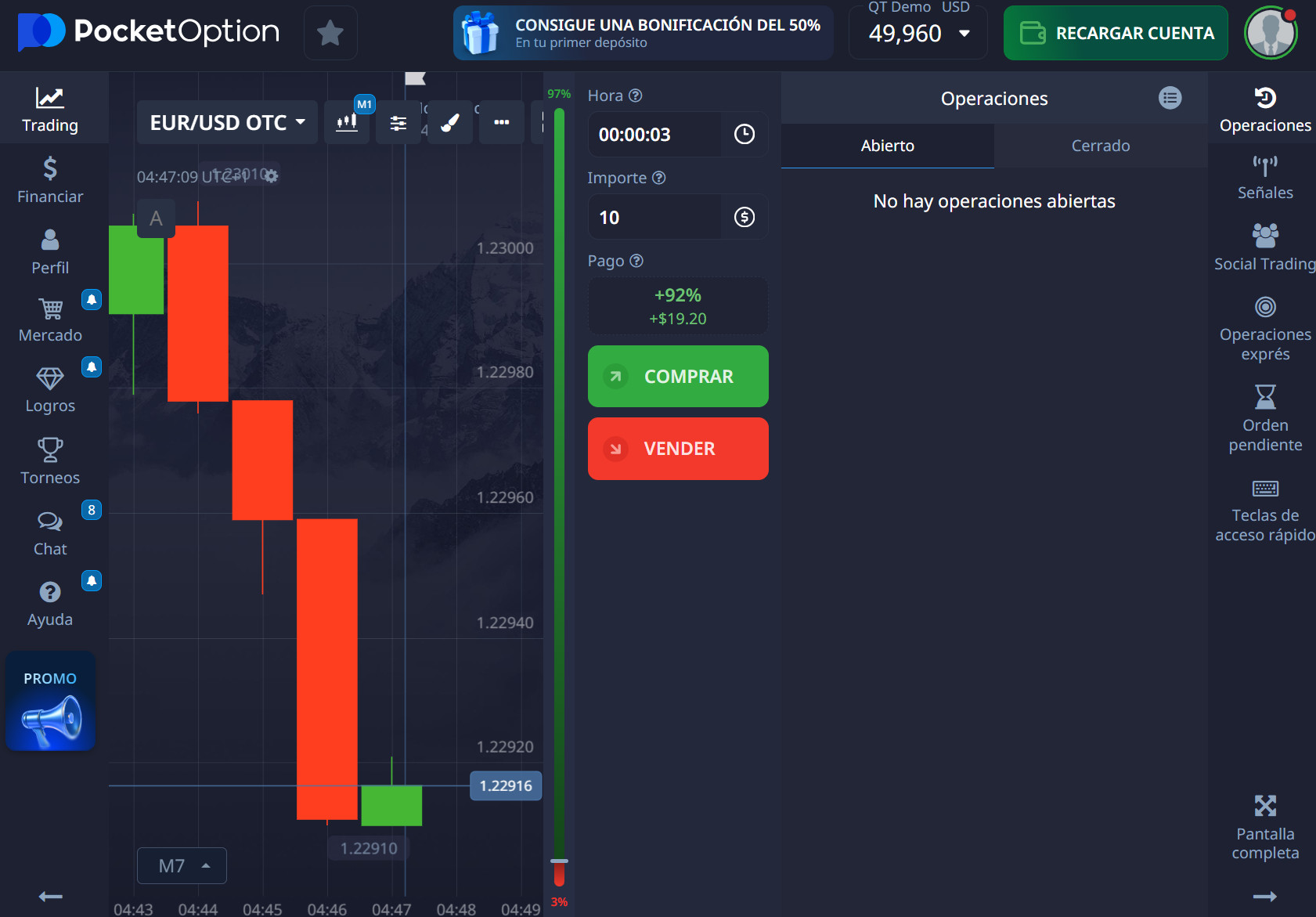Click the Hora time input field
The width and height of the screenshot is (1316, 917).
pyautogui.click(x=654, y=135)
